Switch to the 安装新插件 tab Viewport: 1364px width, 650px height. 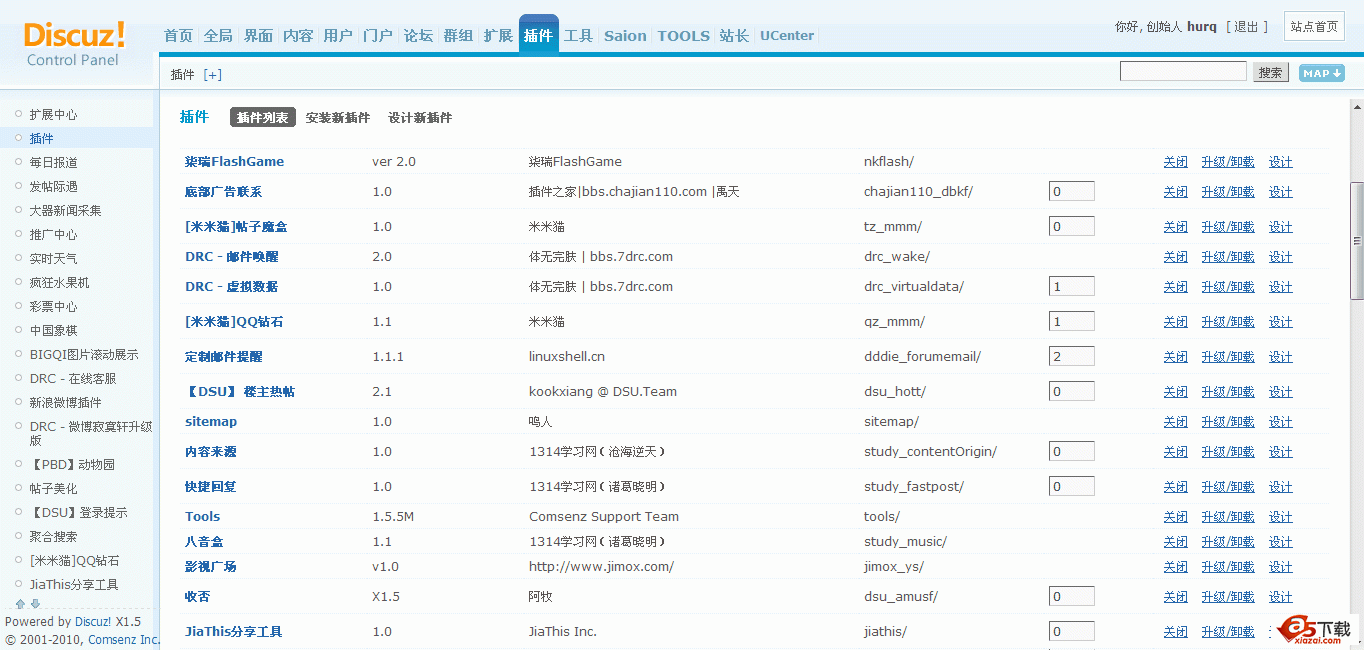338,118
